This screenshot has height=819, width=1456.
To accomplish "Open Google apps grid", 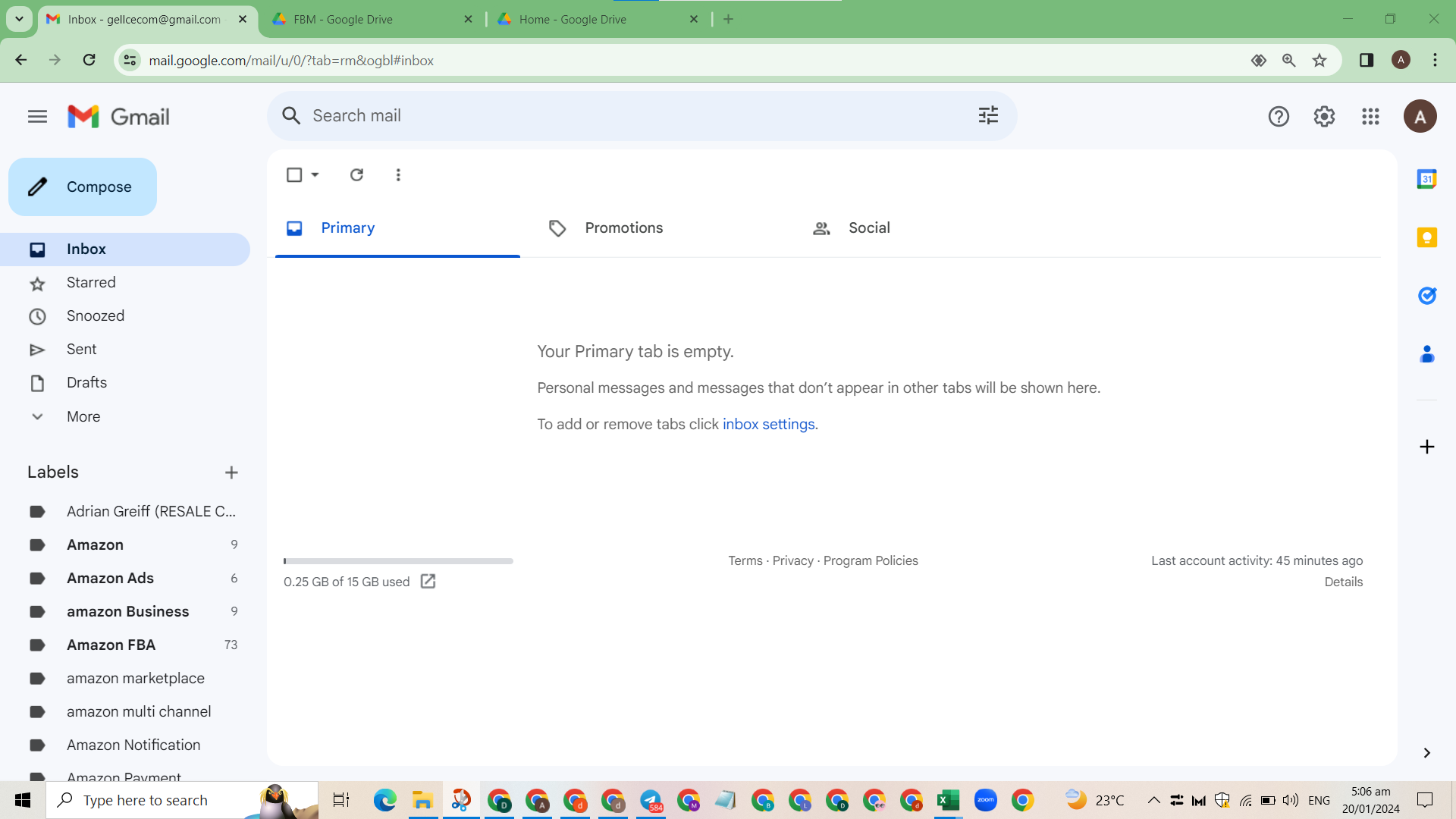I will pyautogui.click(x=1370, y=116).
